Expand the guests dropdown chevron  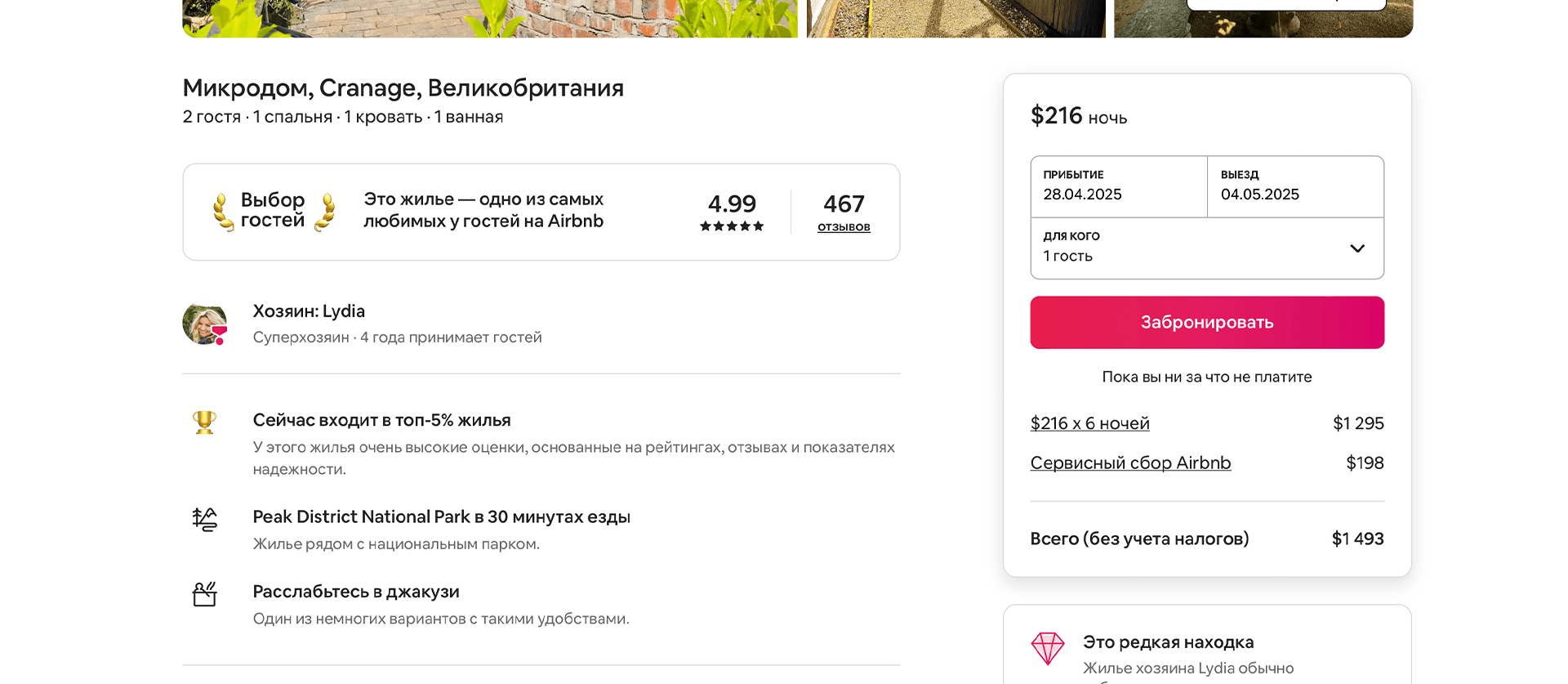(1357, 248)
